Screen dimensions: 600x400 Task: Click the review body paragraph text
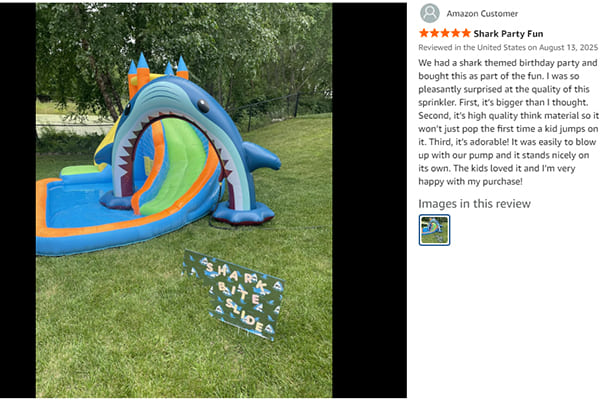[508, 122]
